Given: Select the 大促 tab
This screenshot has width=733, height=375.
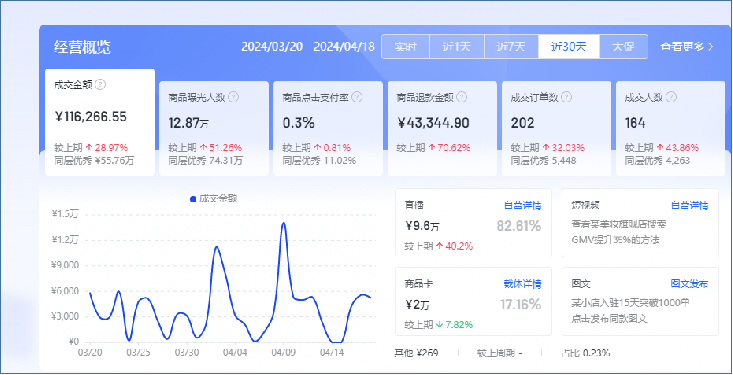Looking at the screenshot, I should tap(623, 46).
